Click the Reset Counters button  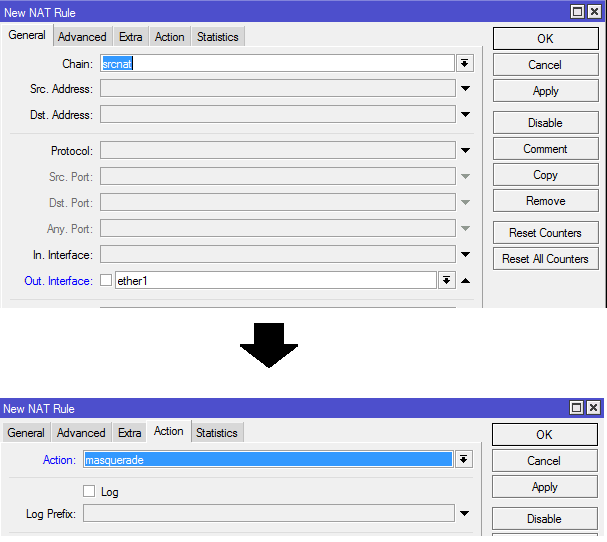545,233
